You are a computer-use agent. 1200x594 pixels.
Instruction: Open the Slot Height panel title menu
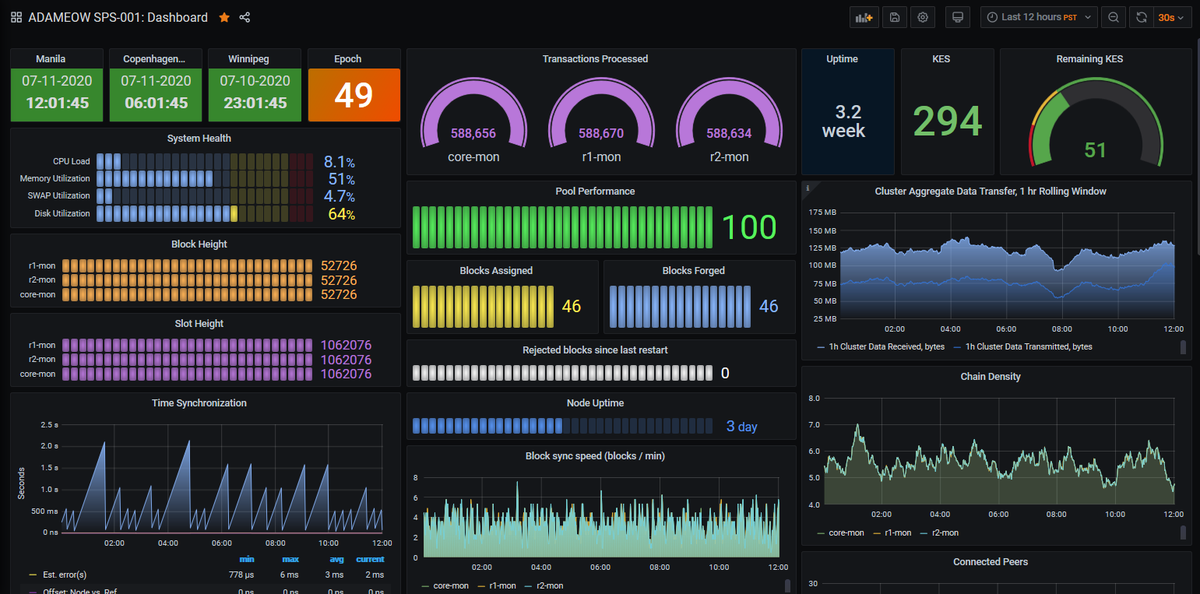[x=199, y=324]
